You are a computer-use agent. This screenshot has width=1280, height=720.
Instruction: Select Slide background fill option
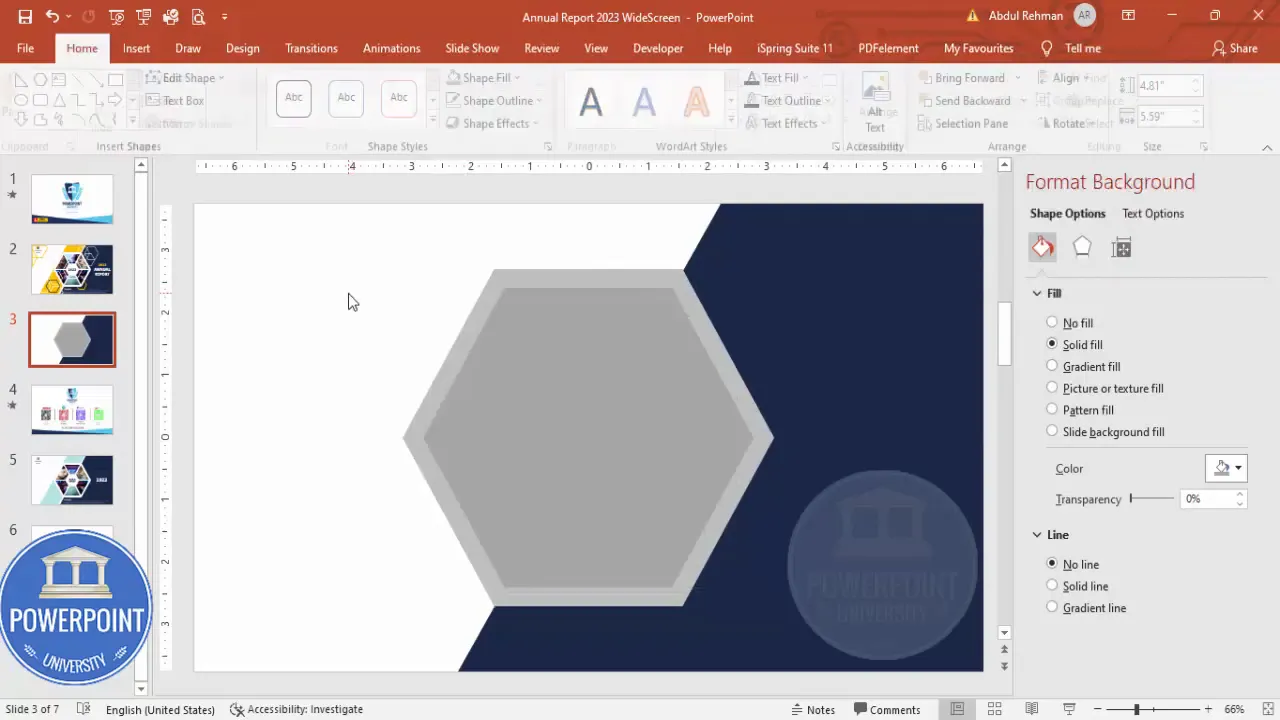(1105, 432)
